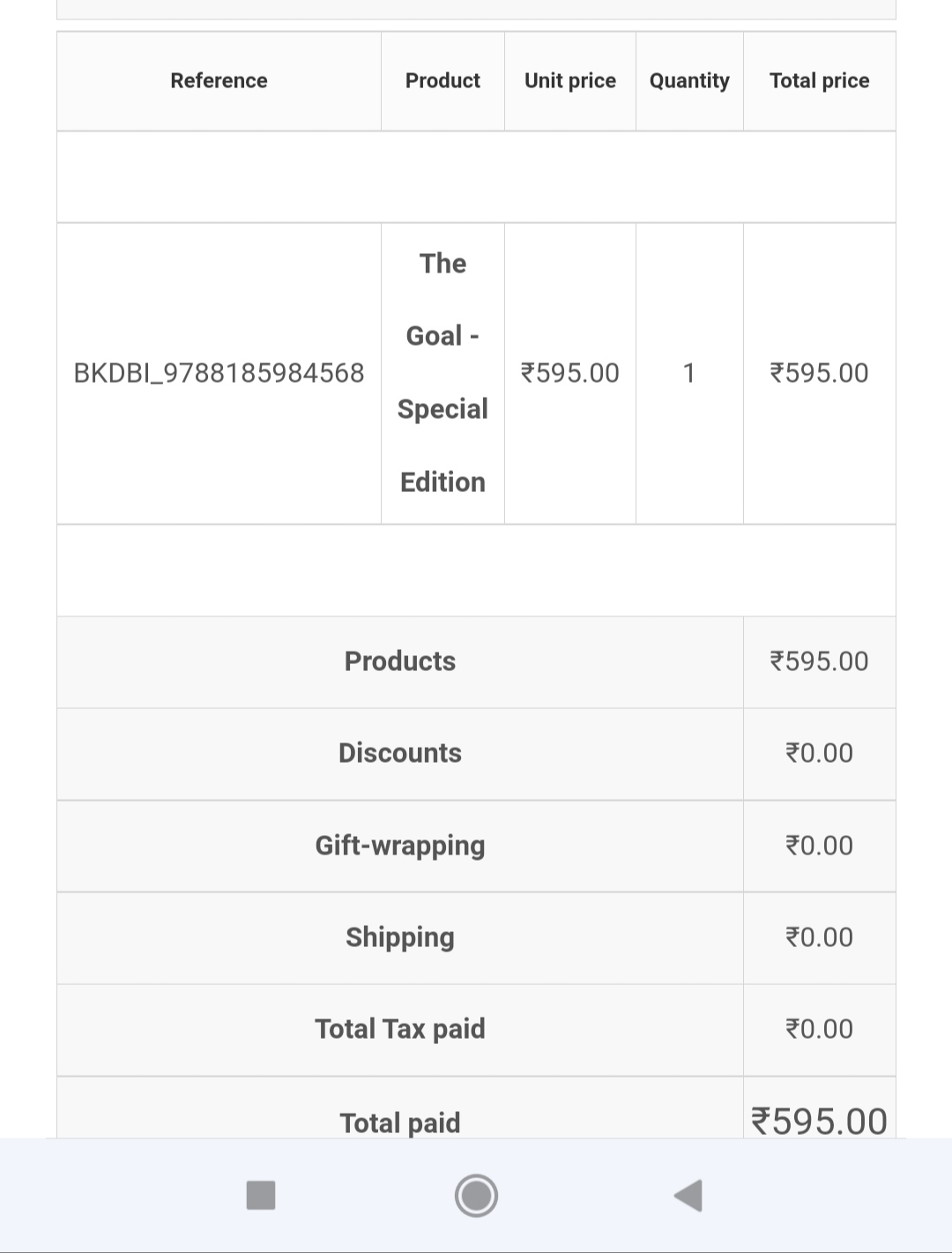Tap the Shipping row label
The image size is (952, 1253).
[x=400, y=937]
